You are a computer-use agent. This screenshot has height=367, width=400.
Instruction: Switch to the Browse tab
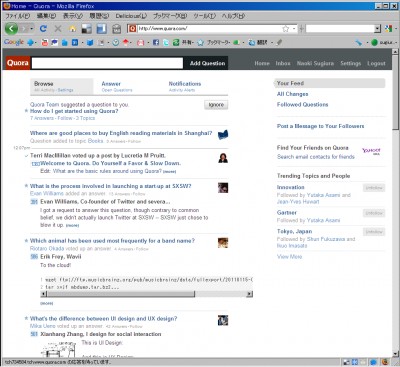62,86
